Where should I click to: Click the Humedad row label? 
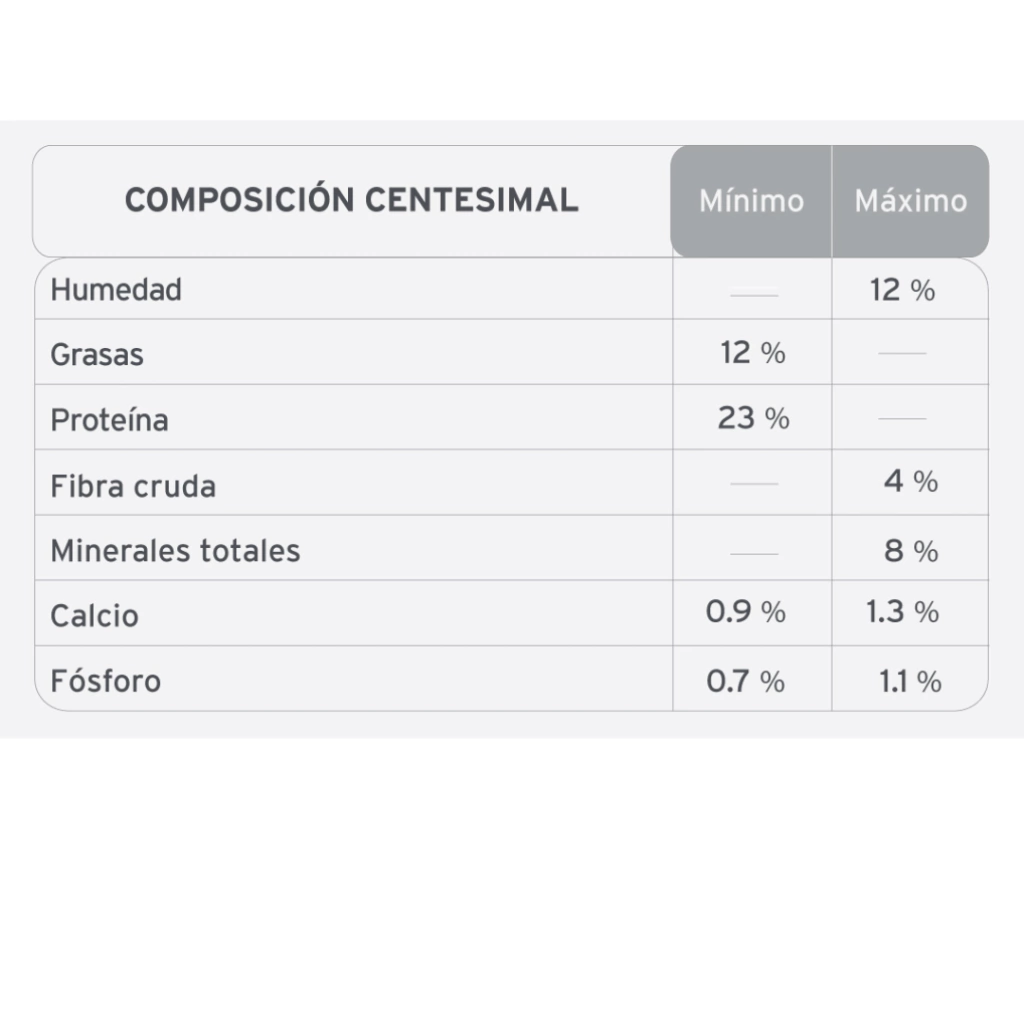(x=116, y=290)
